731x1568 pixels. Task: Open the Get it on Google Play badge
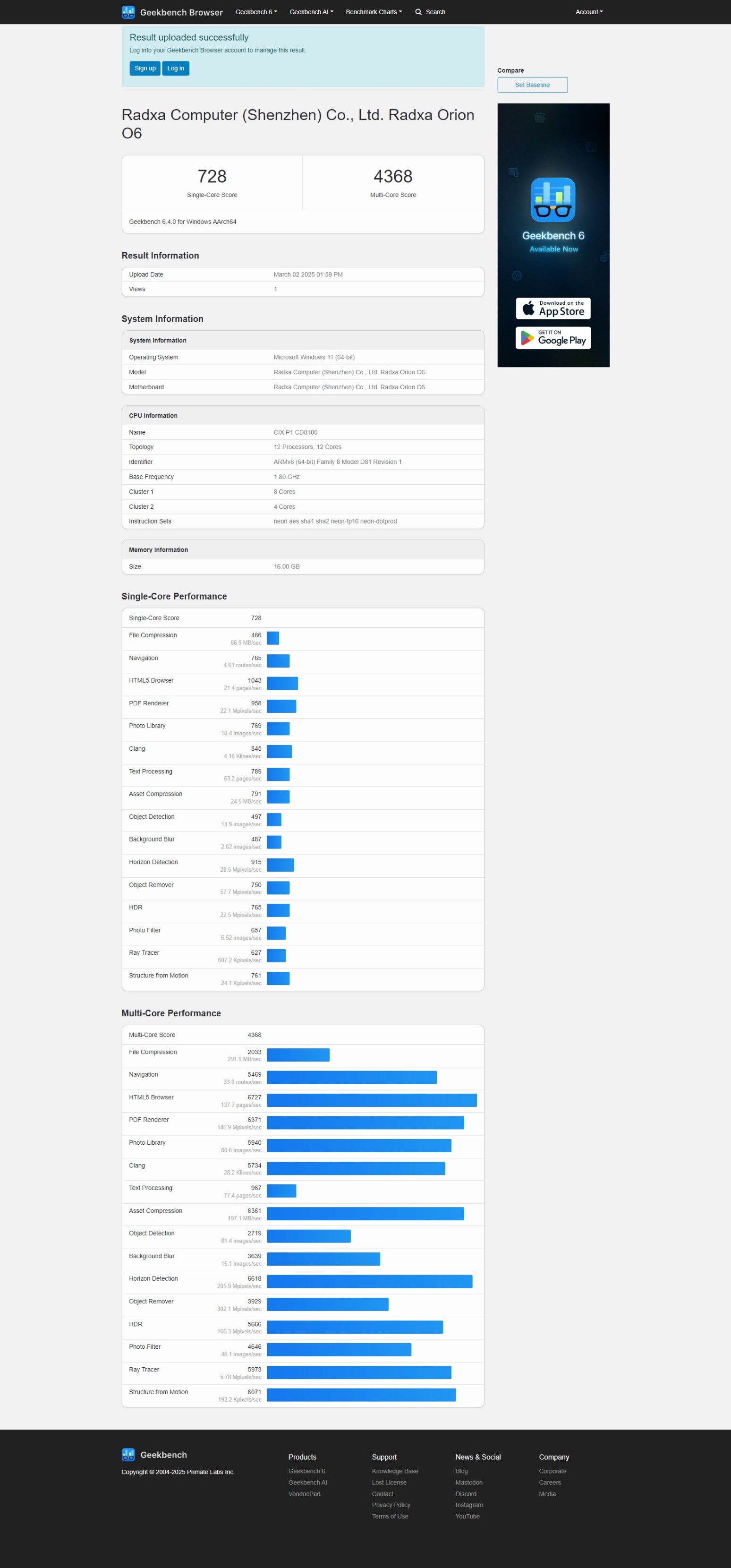pyautogui.click(x=552, y=338)
